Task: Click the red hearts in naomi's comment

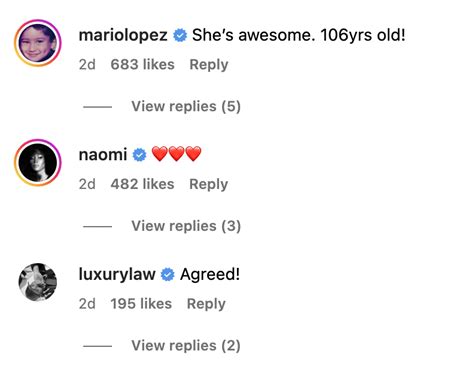Action: coord(176,154)
